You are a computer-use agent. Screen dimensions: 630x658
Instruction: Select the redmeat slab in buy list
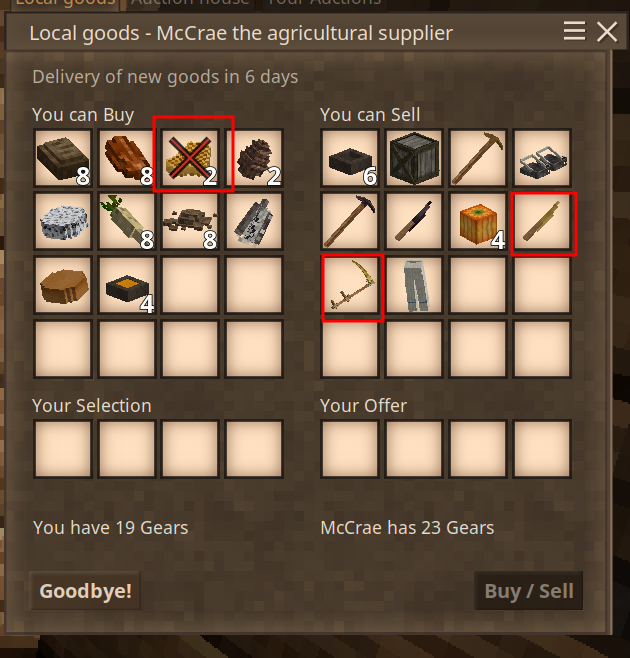click(127, 158)
